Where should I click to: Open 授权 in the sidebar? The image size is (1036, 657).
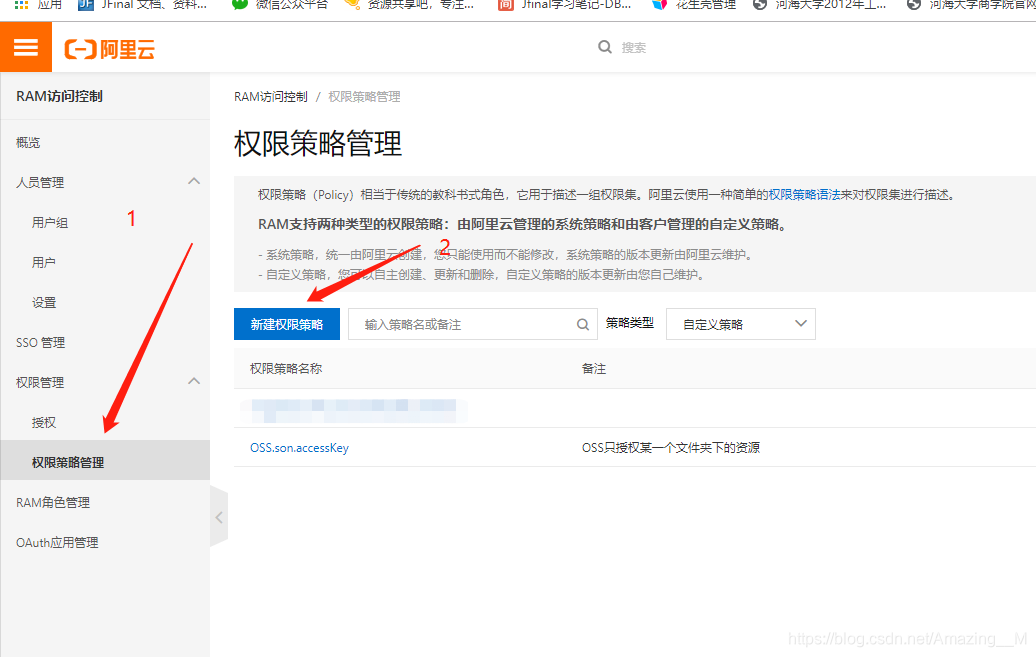(x=44, y=422)
